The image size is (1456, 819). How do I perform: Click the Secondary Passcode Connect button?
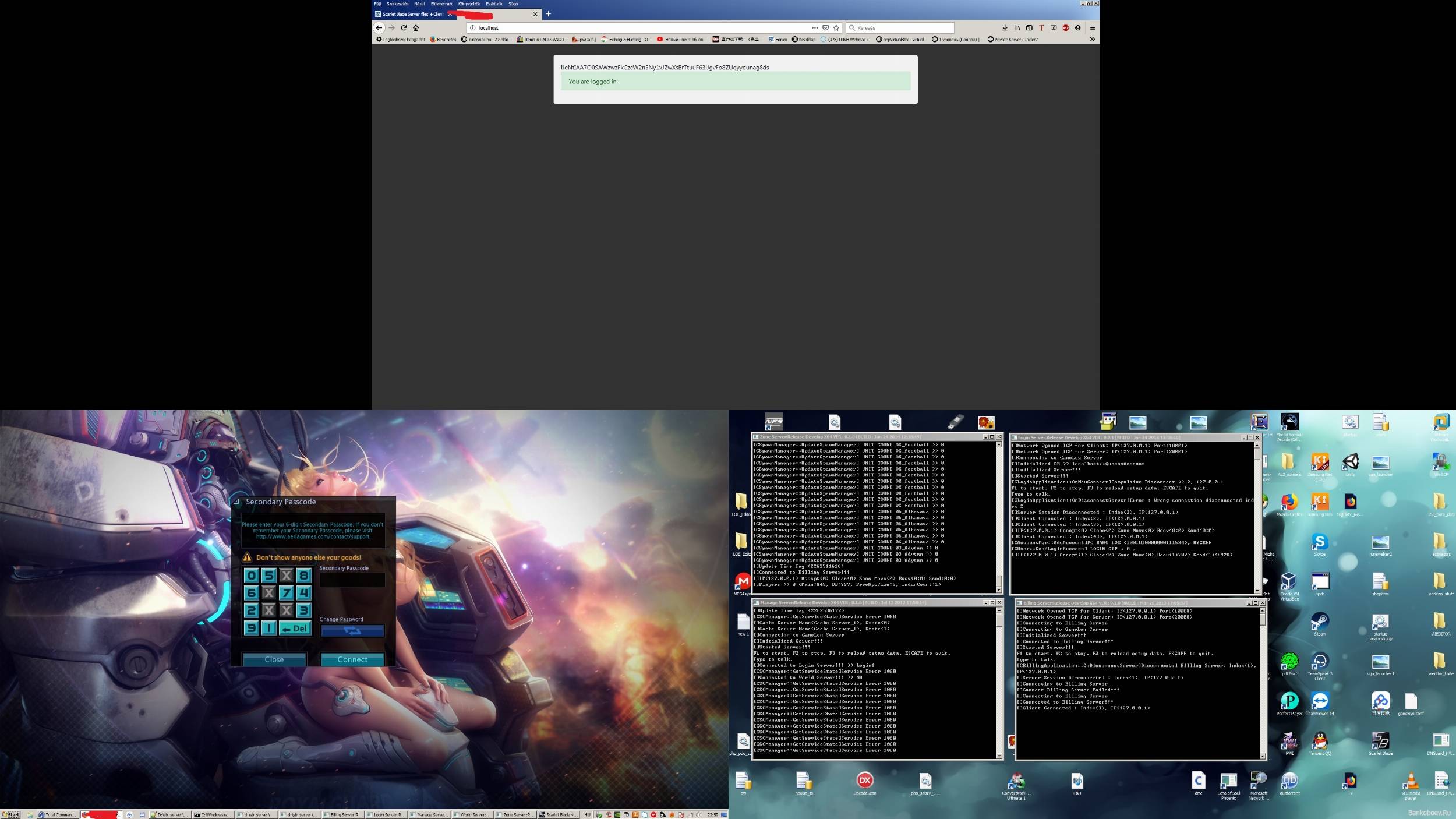(352, 659)
